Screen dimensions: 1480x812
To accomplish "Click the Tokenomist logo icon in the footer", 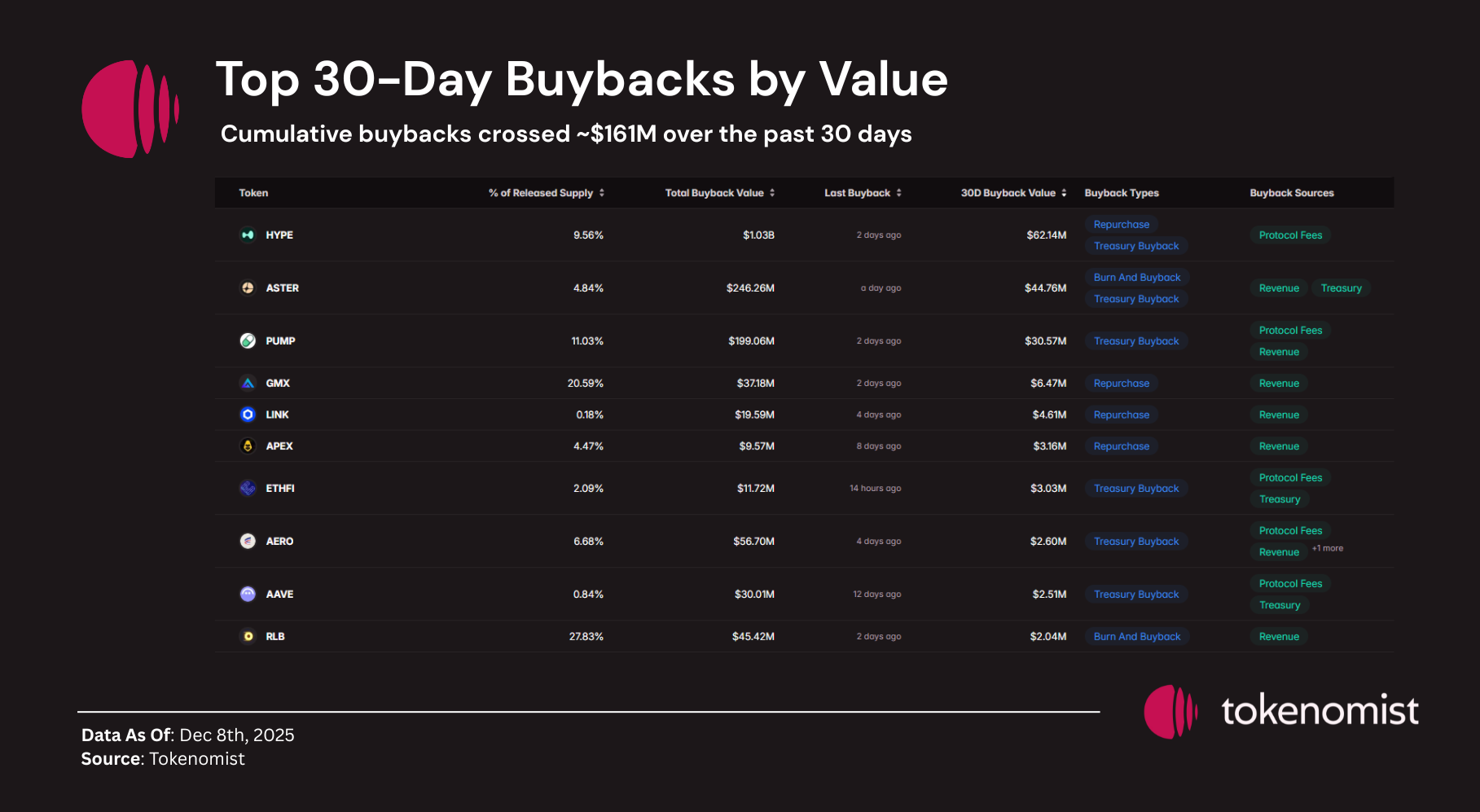I will point(1170,712).
